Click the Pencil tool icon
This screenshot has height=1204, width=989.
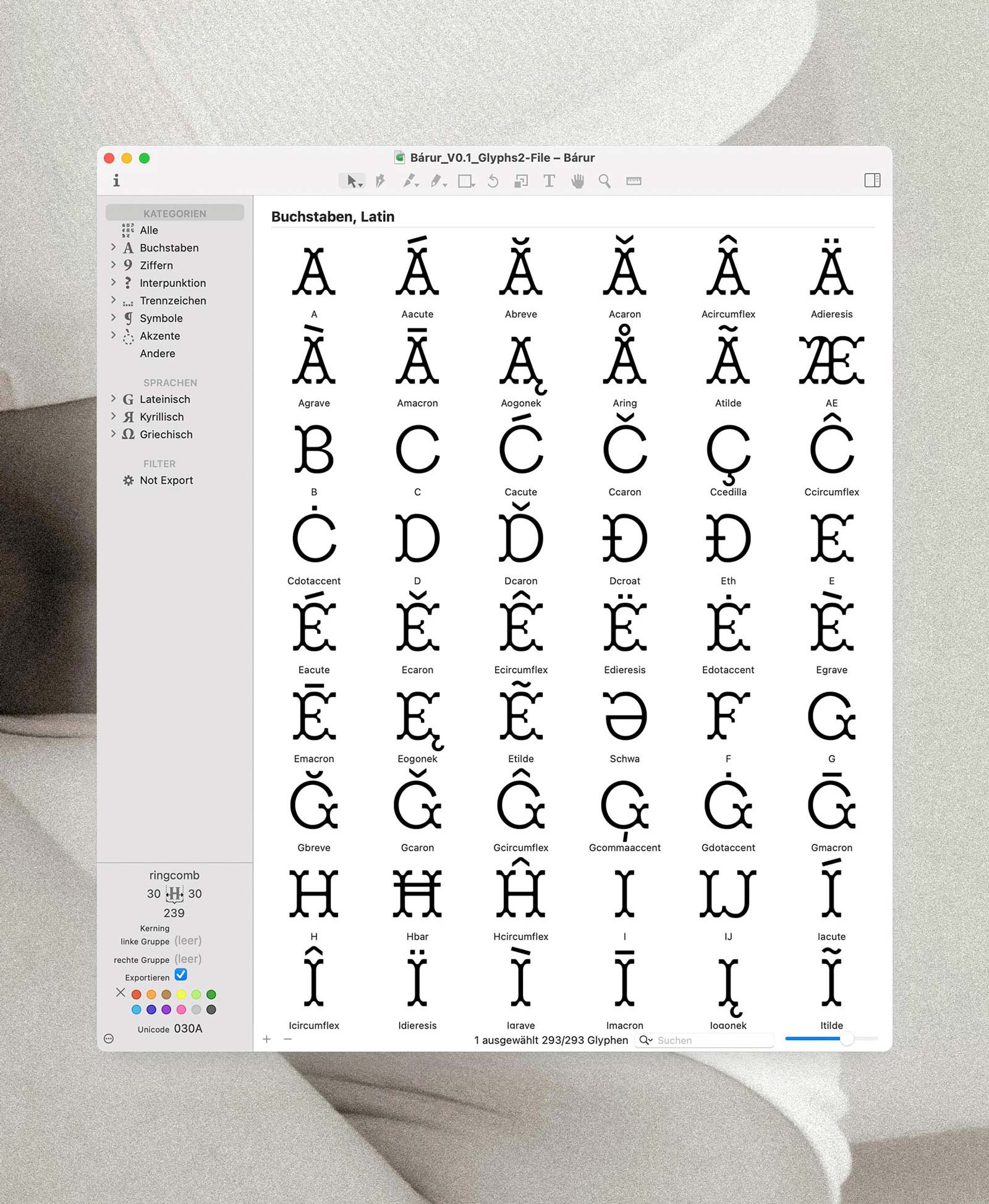click(436, 180)
